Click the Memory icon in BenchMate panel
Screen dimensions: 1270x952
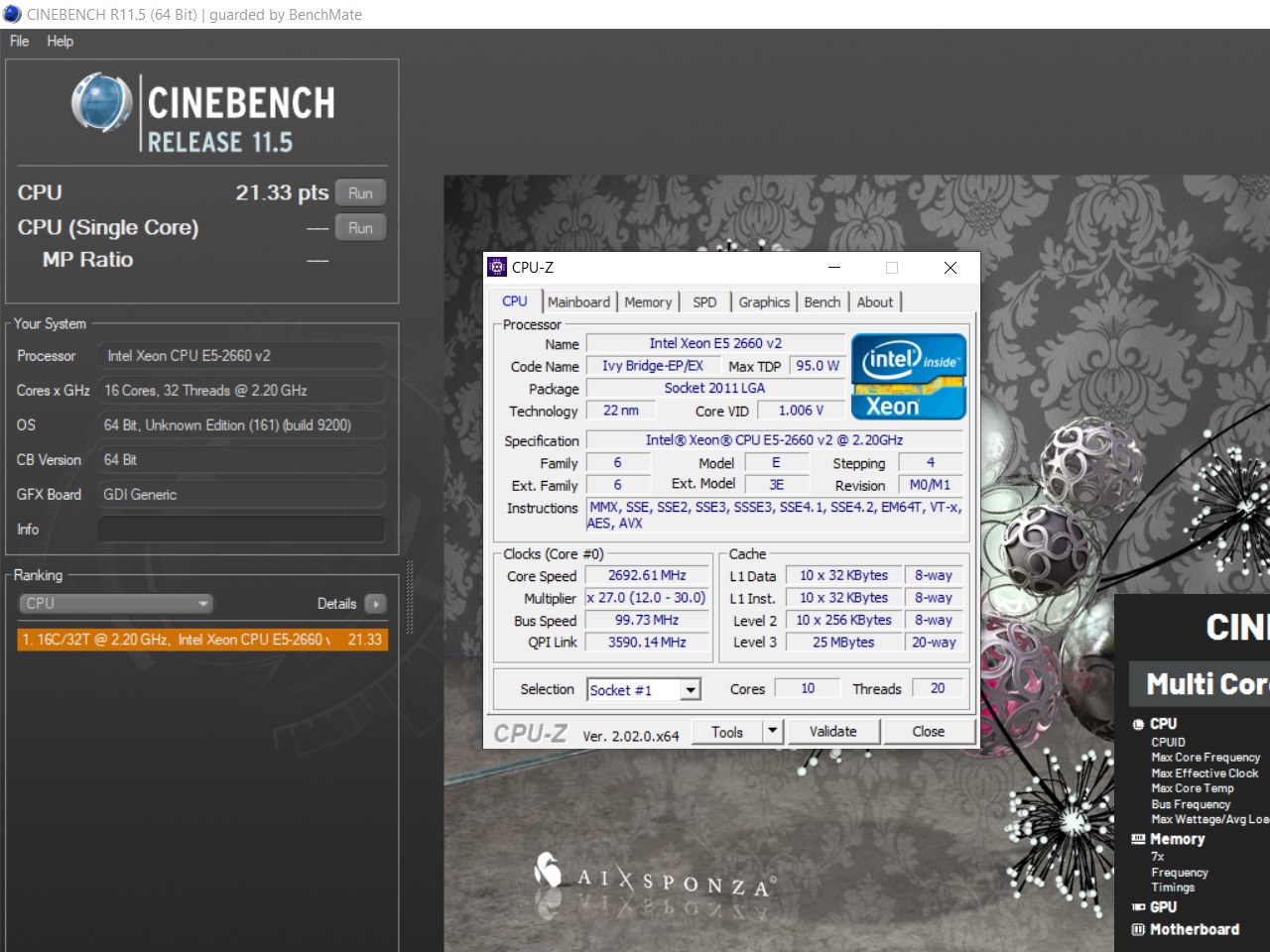point(1138,839)
